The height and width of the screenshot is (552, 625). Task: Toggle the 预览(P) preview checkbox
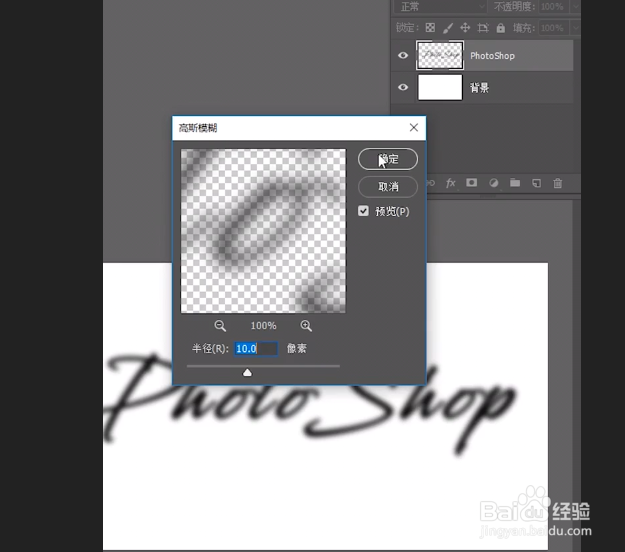pos(363,211)
